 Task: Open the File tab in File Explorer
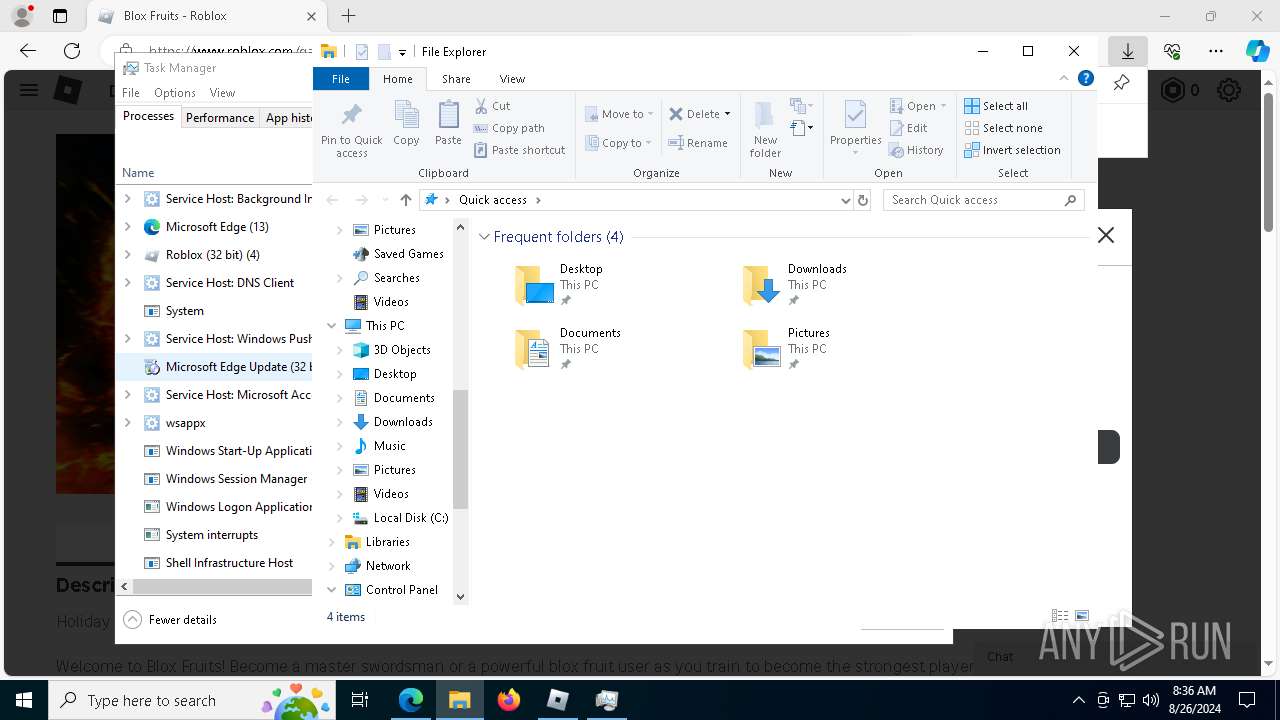[x=341, y=79]
